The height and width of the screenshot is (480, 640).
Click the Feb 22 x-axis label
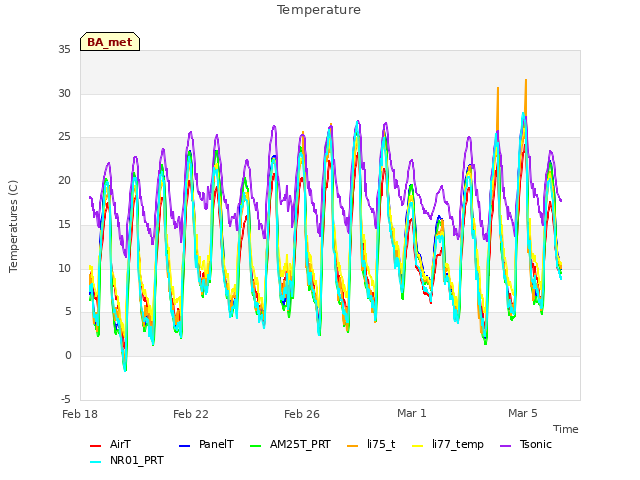coord(191,414)
